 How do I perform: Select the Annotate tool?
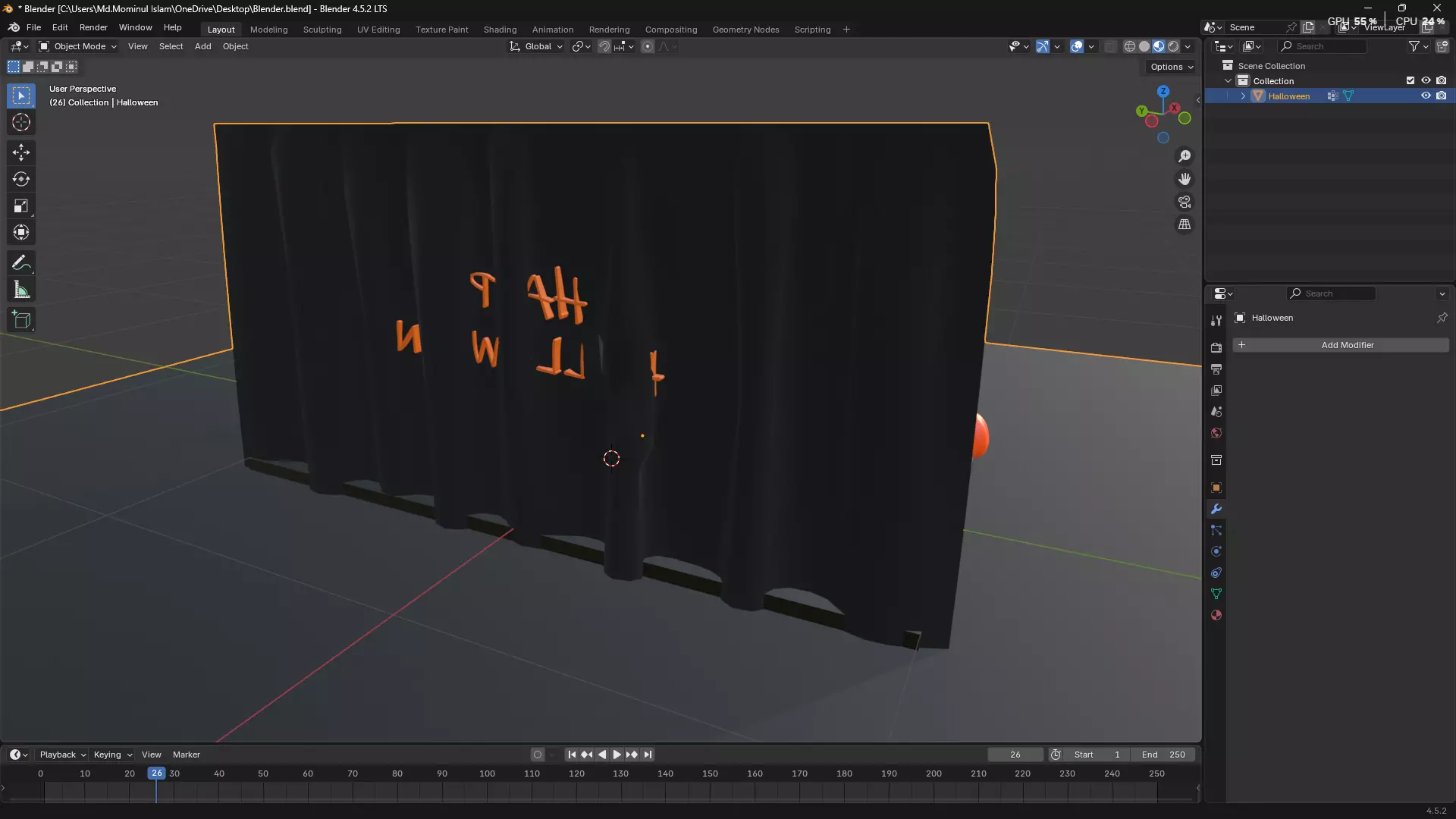point(21,263)
